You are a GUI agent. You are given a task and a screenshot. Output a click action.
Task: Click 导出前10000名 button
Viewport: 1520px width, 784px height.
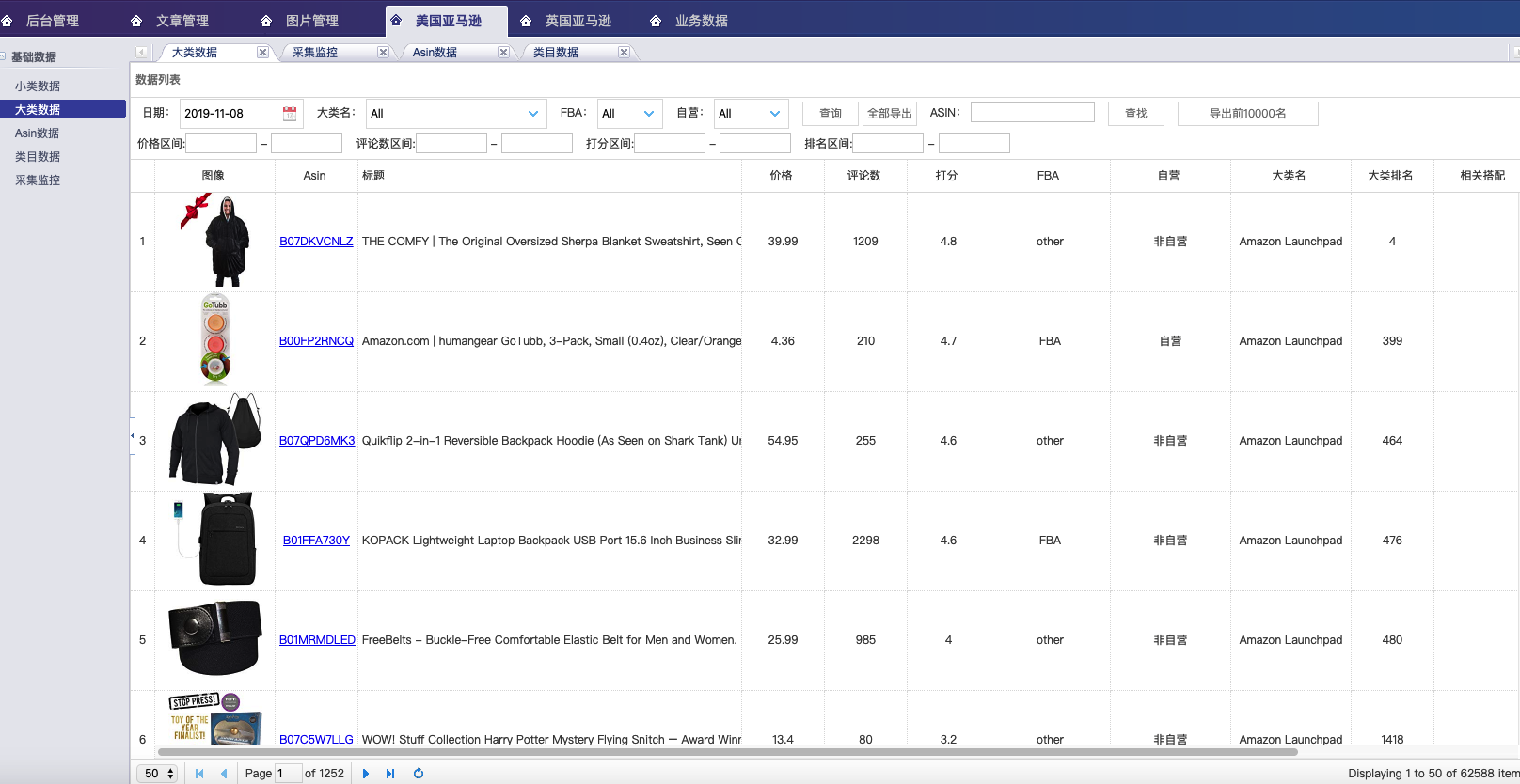(x=1248, y=114)
